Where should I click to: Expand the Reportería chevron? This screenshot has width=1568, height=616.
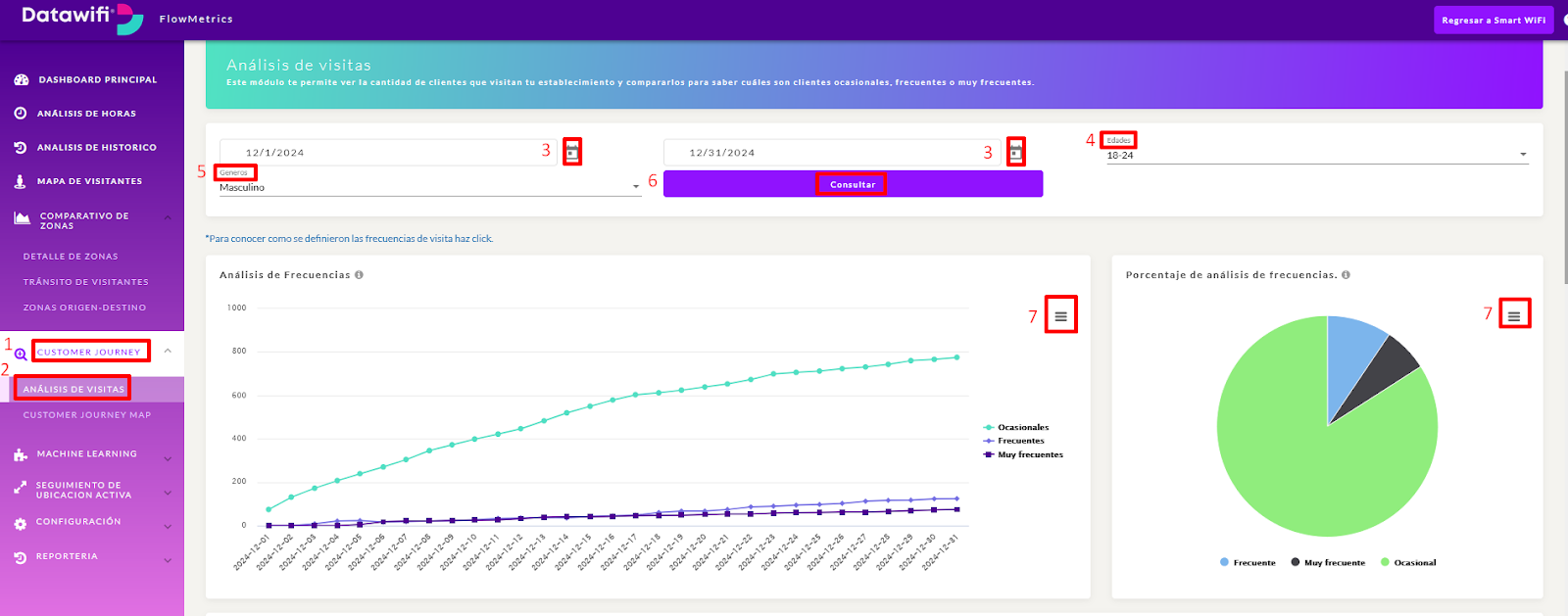(168, 560)
